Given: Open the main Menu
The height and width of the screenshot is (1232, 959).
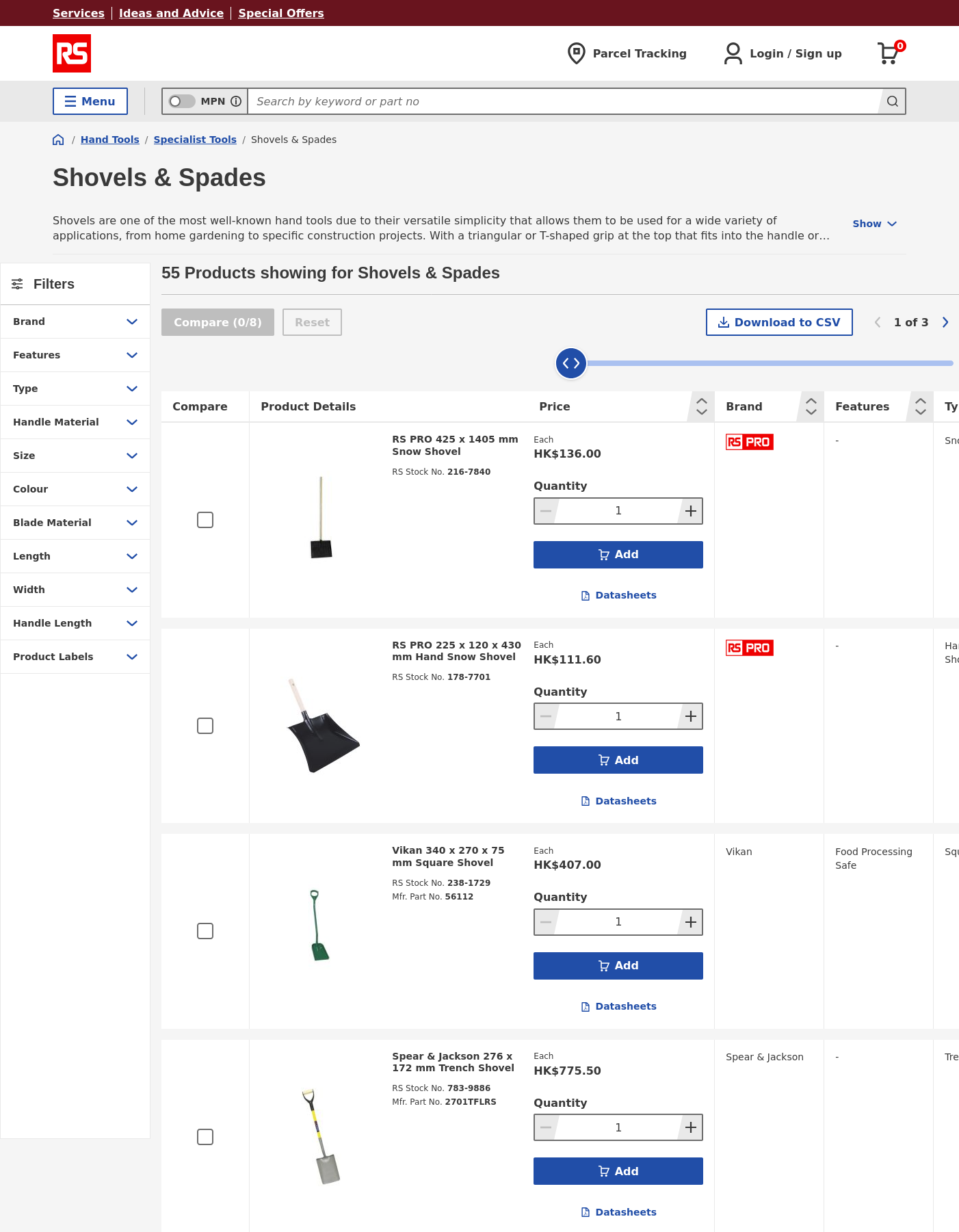Looking at the screenshot, I should tap(90, 101).
